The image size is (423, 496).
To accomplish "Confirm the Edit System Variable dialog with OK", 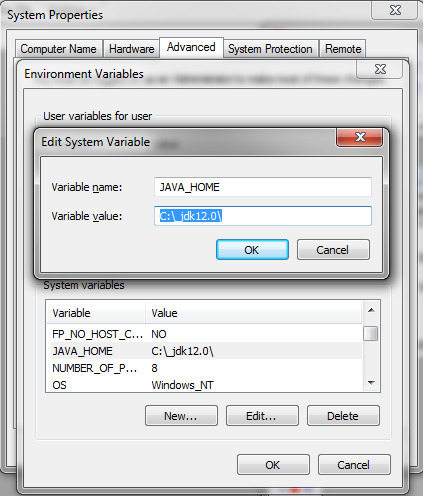I will [252, 250].
